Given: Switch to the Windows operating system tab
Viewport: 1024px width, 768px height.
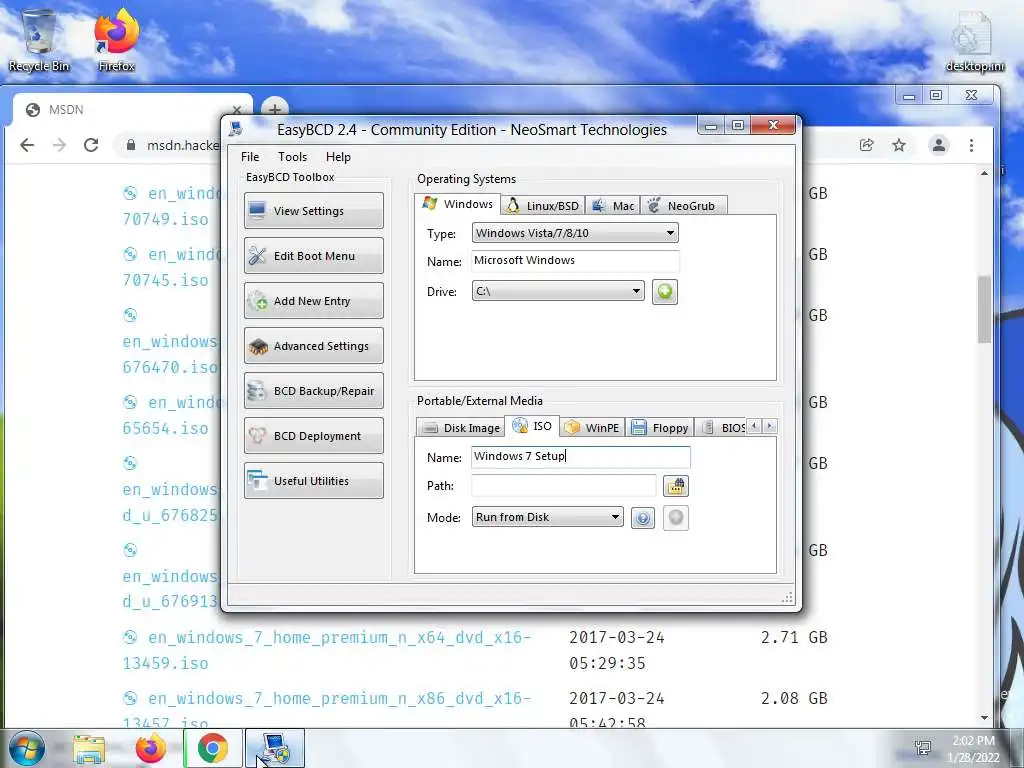Looking at the screenshot, I should point(457,204).
